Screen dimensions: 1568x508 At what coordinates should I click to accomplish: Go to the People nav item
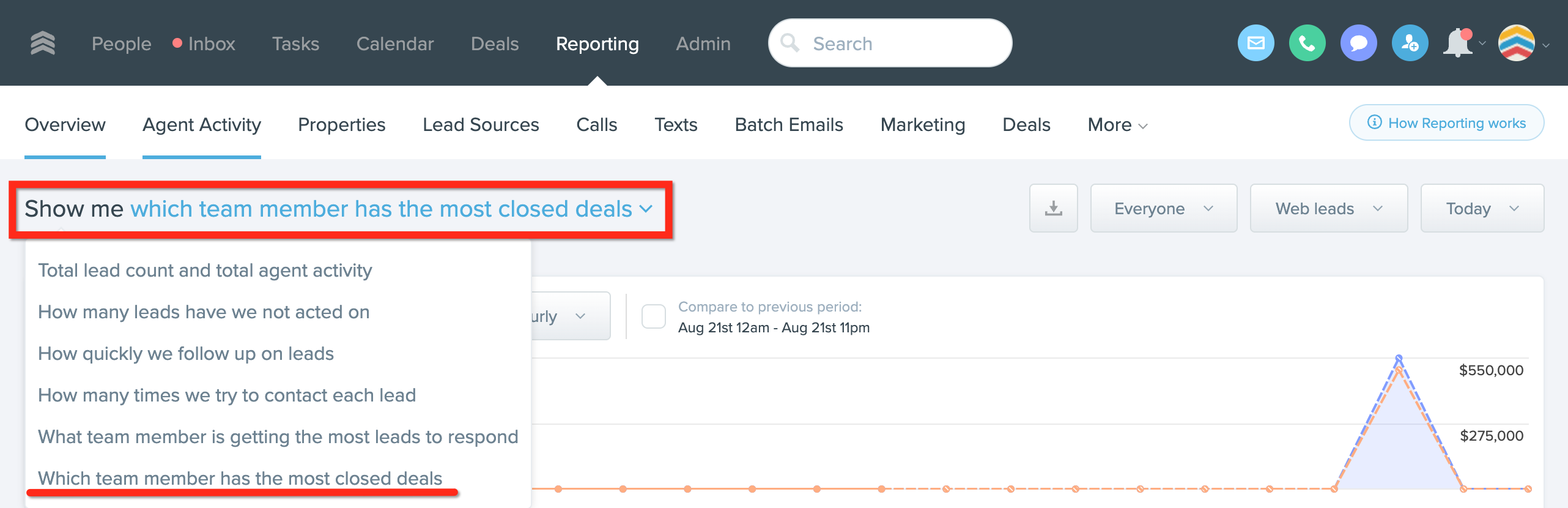(121, 43)
